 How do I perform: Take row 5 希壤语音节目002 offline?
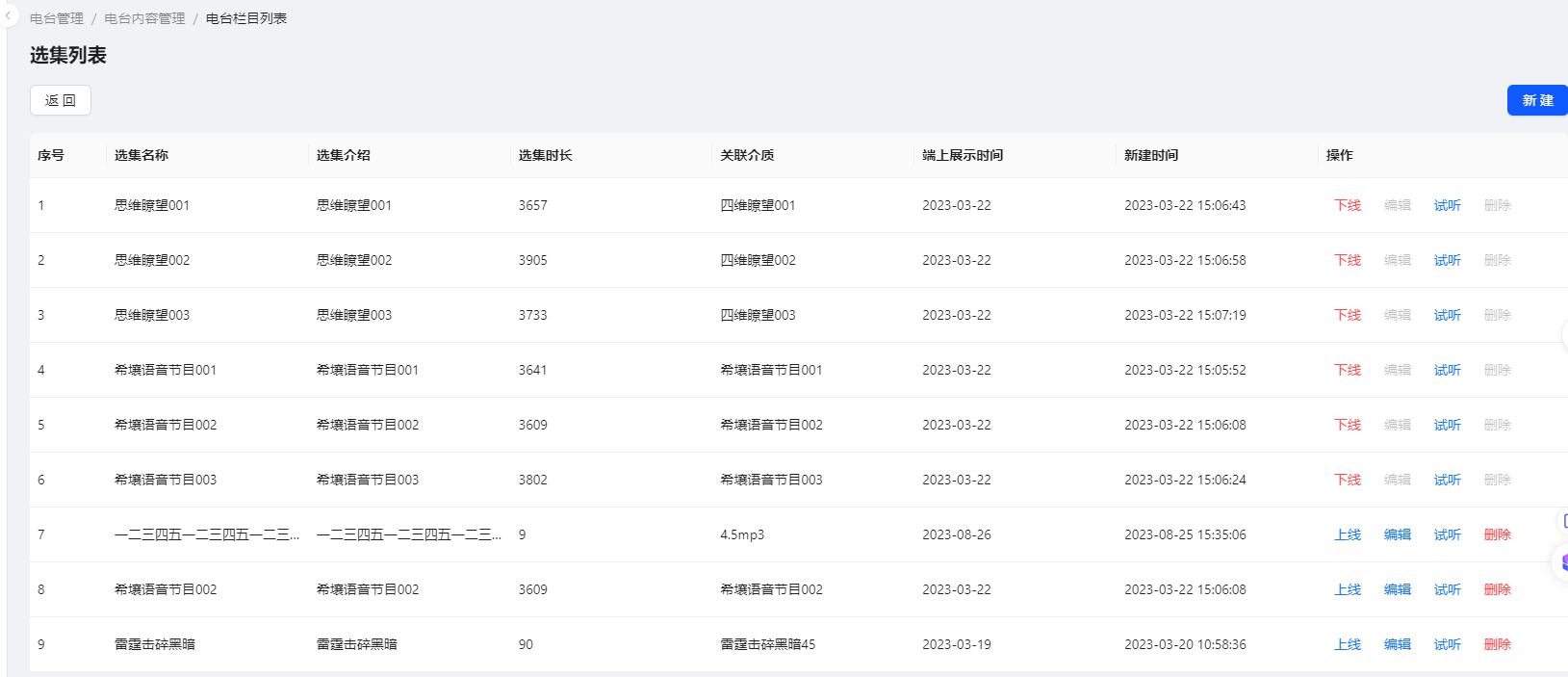click(x=1347, y=425)
